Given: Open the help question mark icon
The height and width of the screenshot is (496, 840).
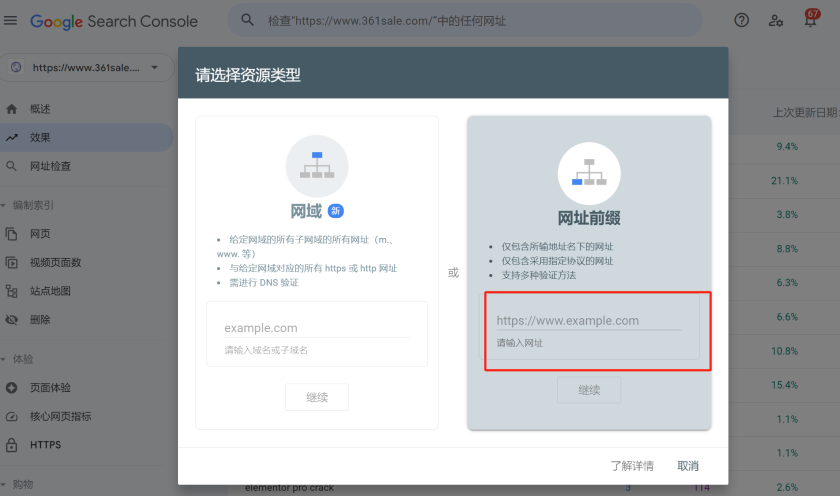Looking at the screenshot, I should (741, 20).
